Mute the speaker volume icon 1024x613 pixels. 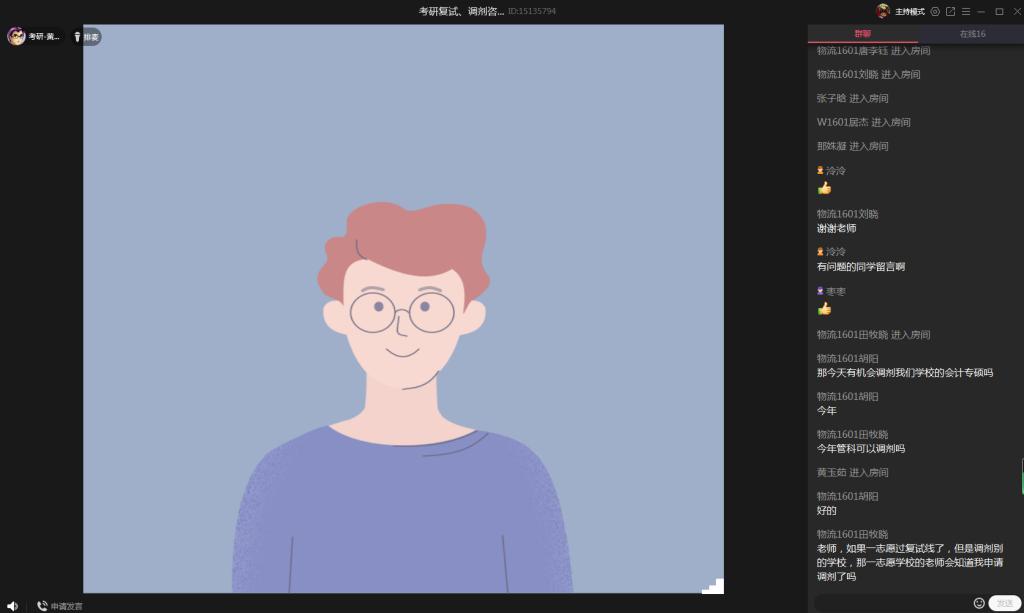pyautogui.click(x=12, y=605)
